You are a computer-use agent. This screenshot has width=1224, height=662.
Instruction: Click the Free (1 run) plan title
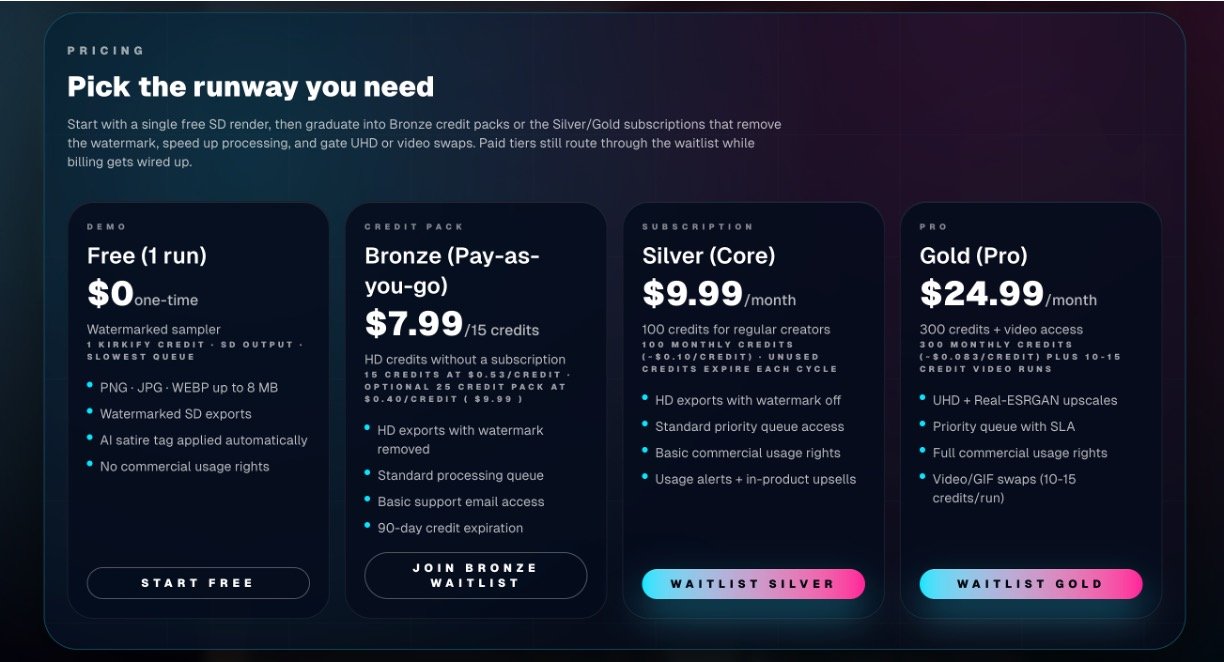point(147,256)
